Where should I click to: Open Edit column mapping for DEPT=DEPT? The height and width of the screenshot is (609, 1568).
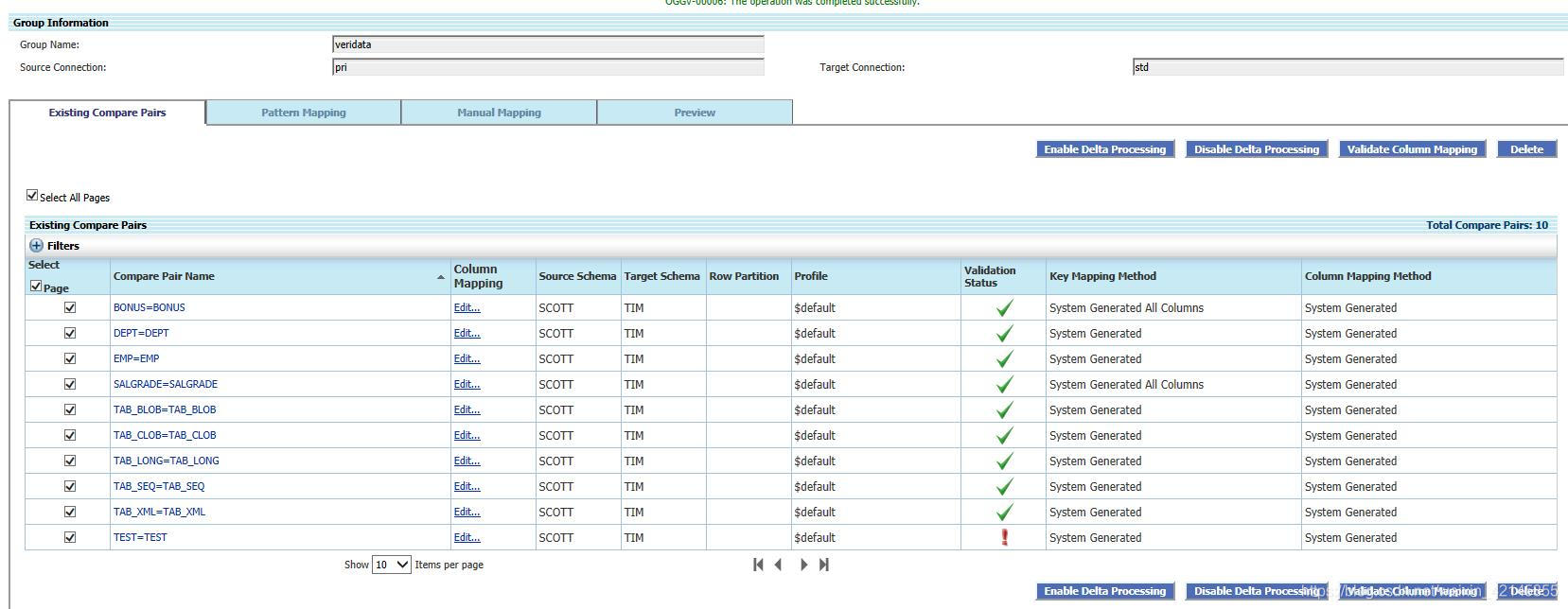tap(467, 333)
